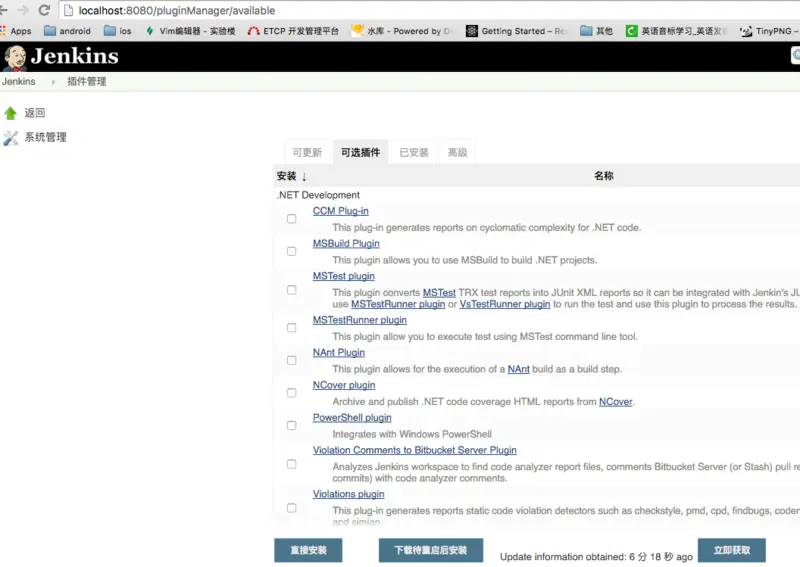Click the VsTestRunner plugin link in description
800x567 pixels.
point(505,304)
